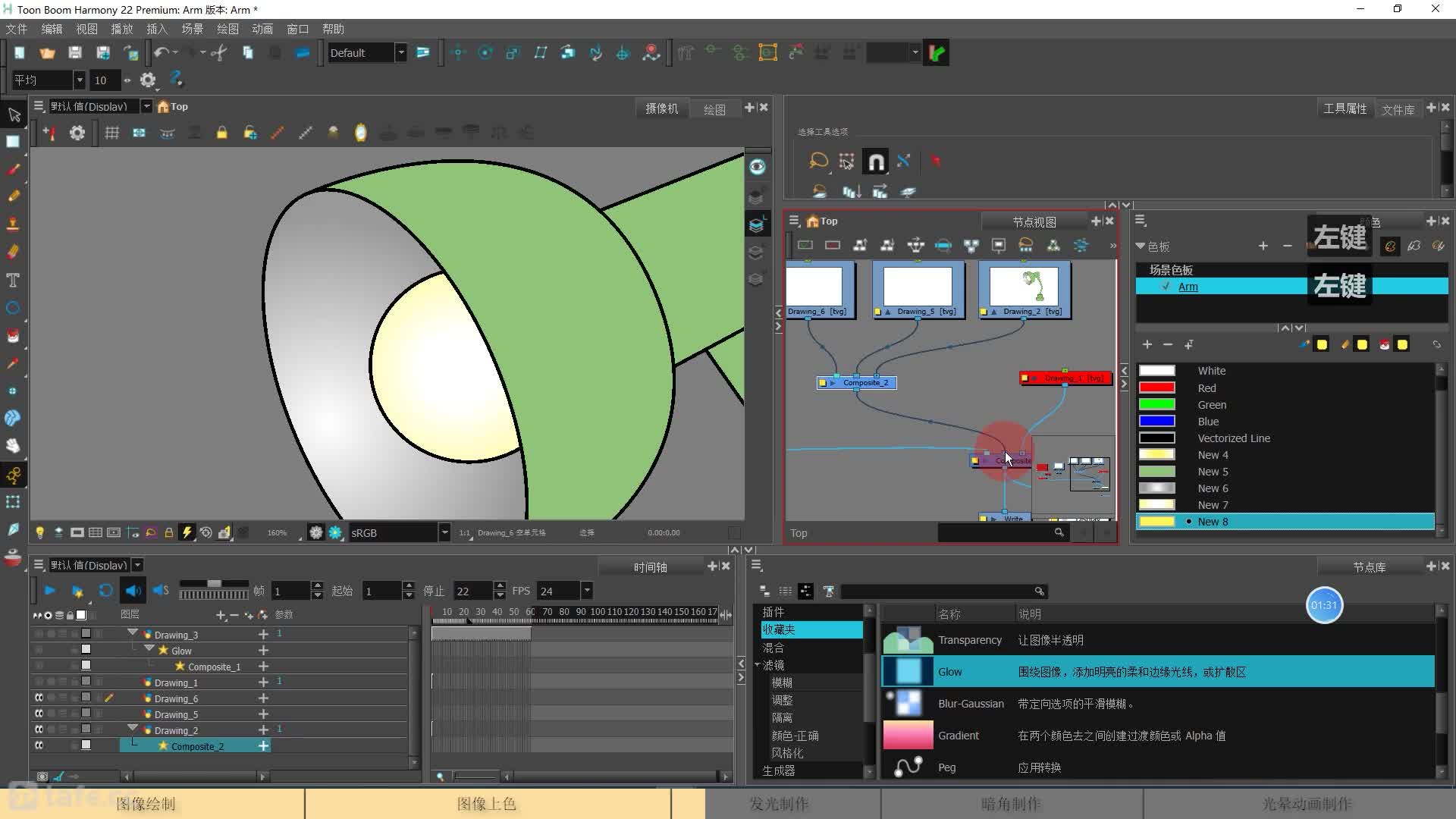Click the New scene icon
1456x819 pixels.
[20, 52]
